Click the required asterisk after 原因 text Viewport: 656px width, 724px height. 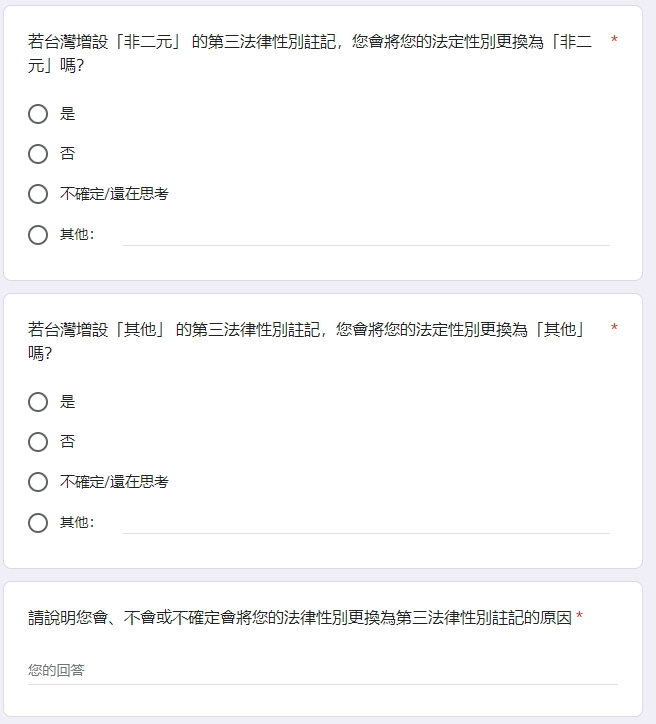(x=579, y=616)
